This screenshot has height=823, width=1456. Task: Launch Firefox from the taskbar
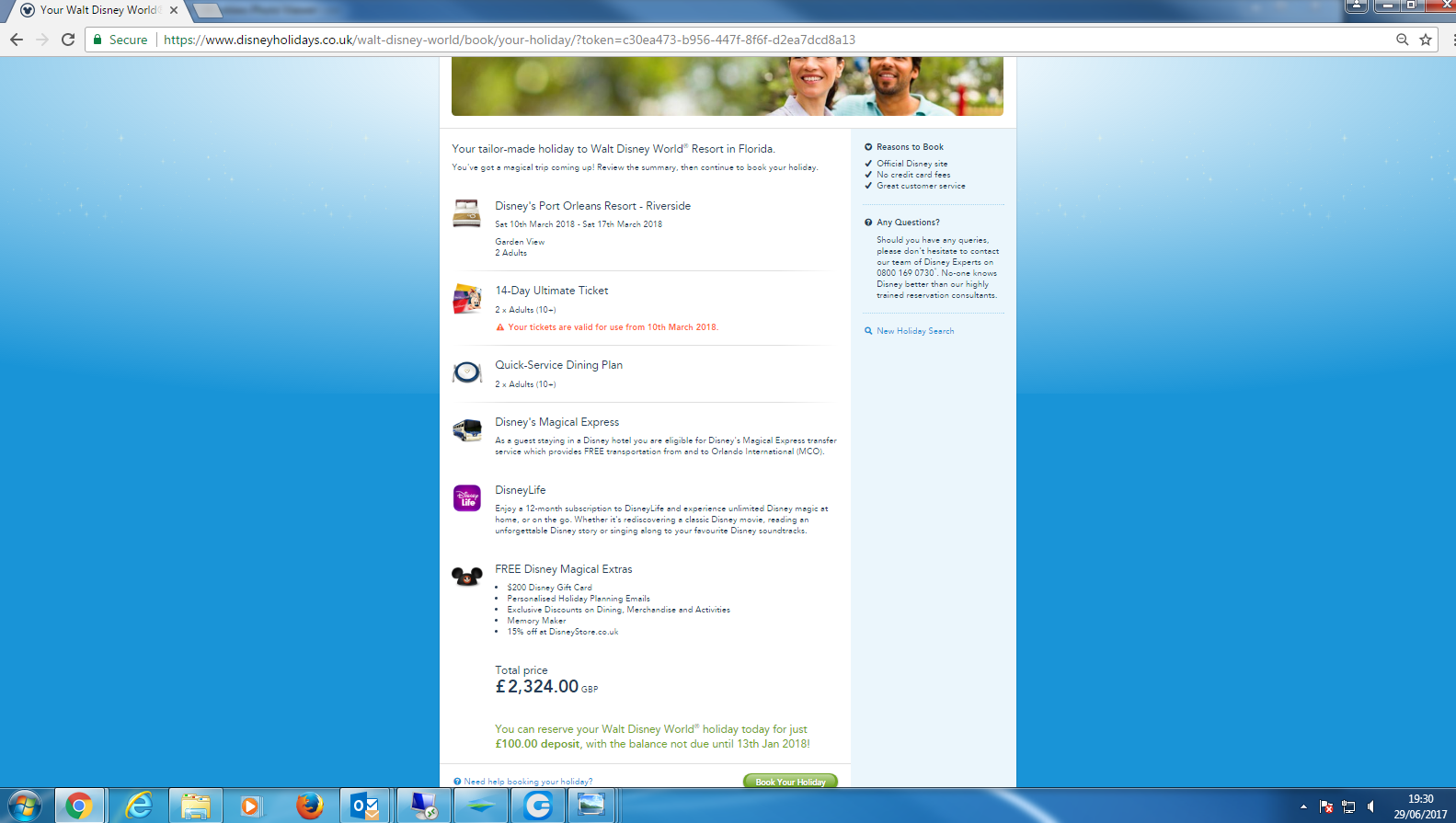click(309, 806)
